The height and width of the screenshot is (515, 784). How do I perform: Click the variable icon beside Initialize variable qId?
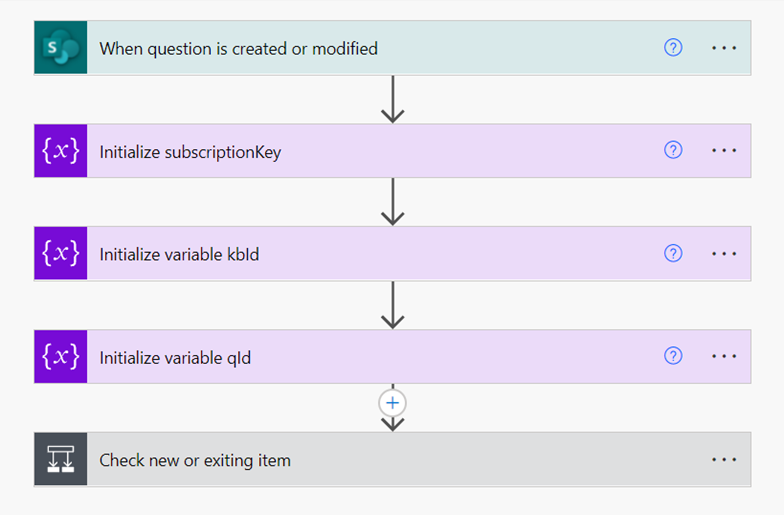point(61,357)
